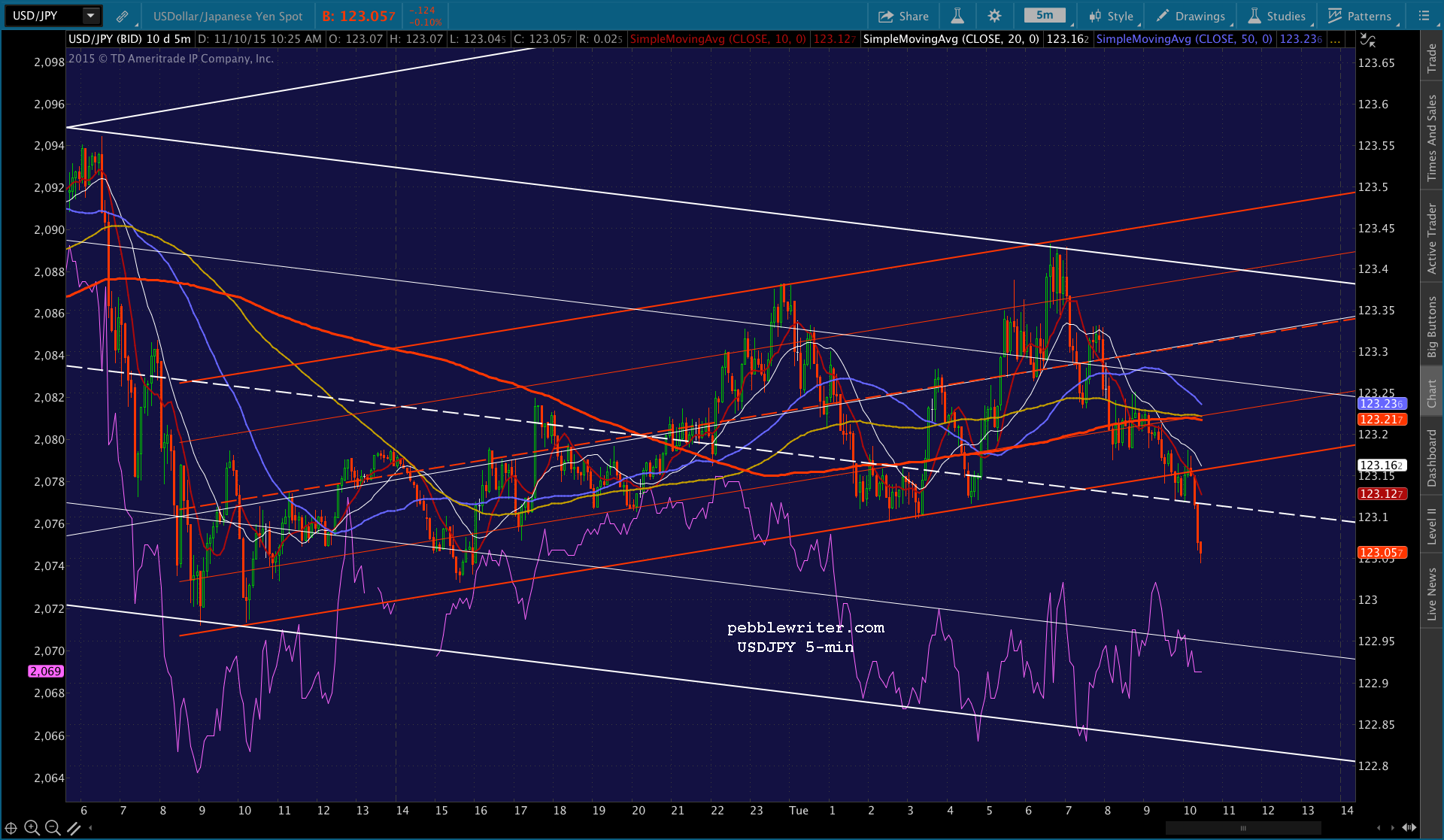1444x840 pixels.
Task: Expand the truncated studies ellipsis in header
Action: (x=1335, y=39)
